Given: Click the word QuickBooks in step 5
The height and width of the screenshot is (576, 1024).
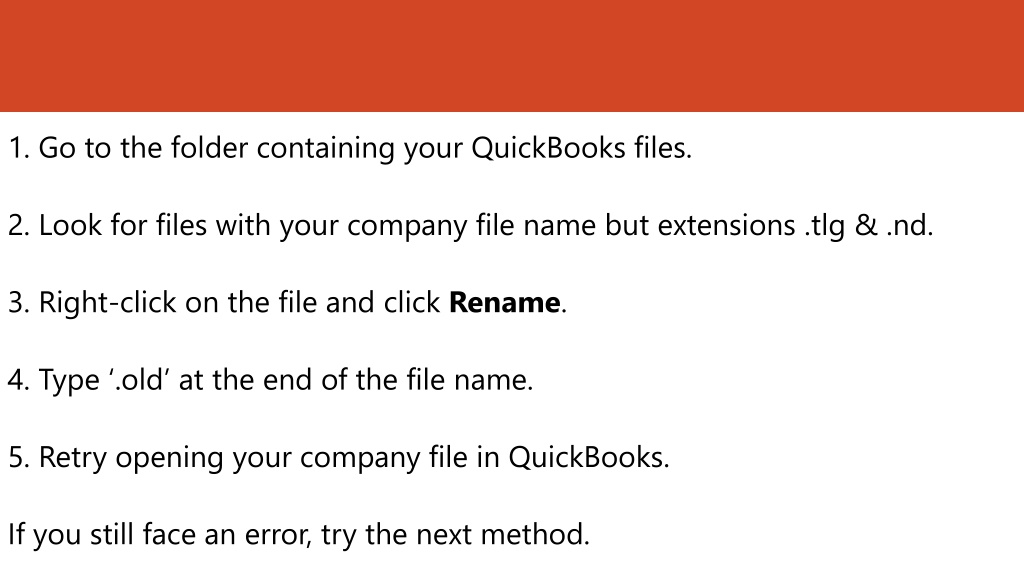Looking at the screenshot, I should point(586,457).
